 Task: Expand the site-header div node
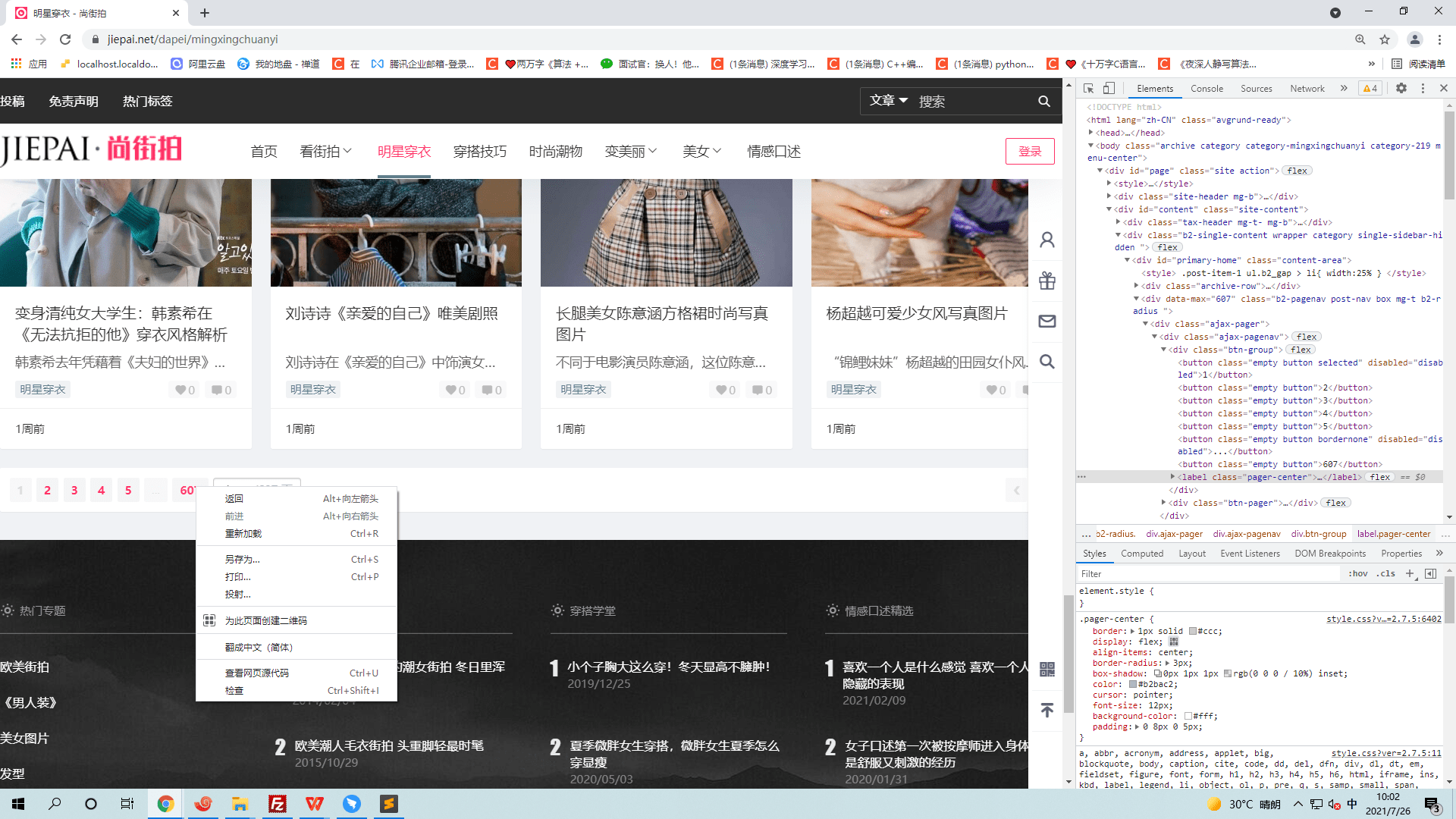(1109, 196)
